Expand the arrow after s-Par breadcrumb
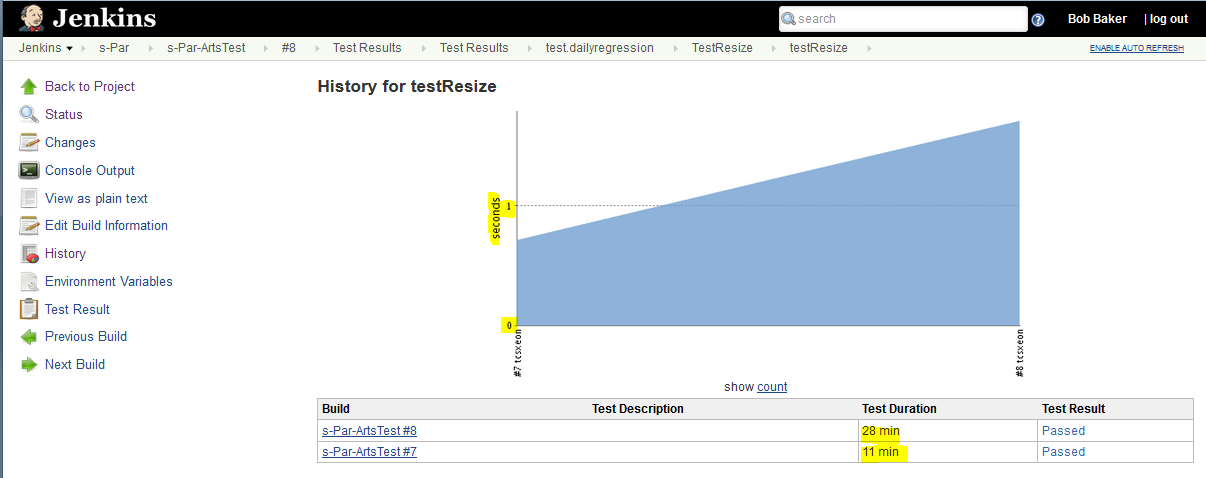The width and height of the screenshot is (1206, 478). [x=151, y=48]
